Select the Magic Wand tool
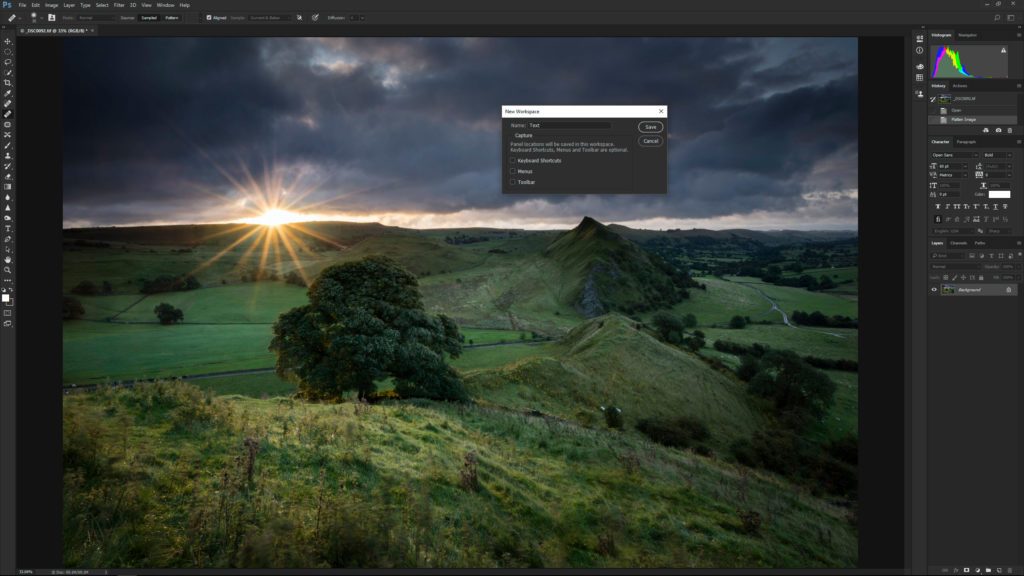The image size is (1024, 576). (8, 72)
